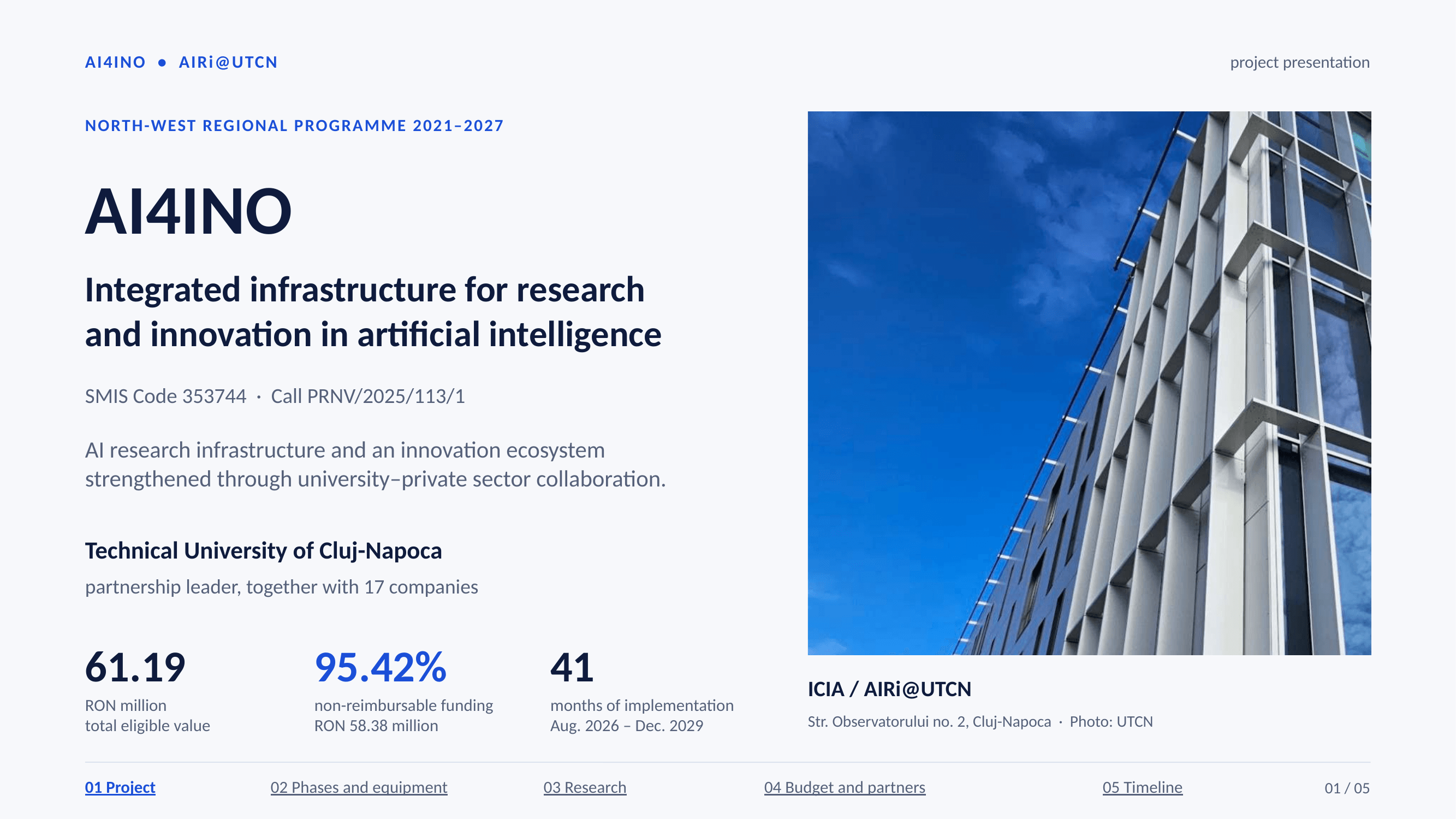Click the ICIA building photo
The width and height of the screenshot is (1456, 819).
click(1089, 383)
